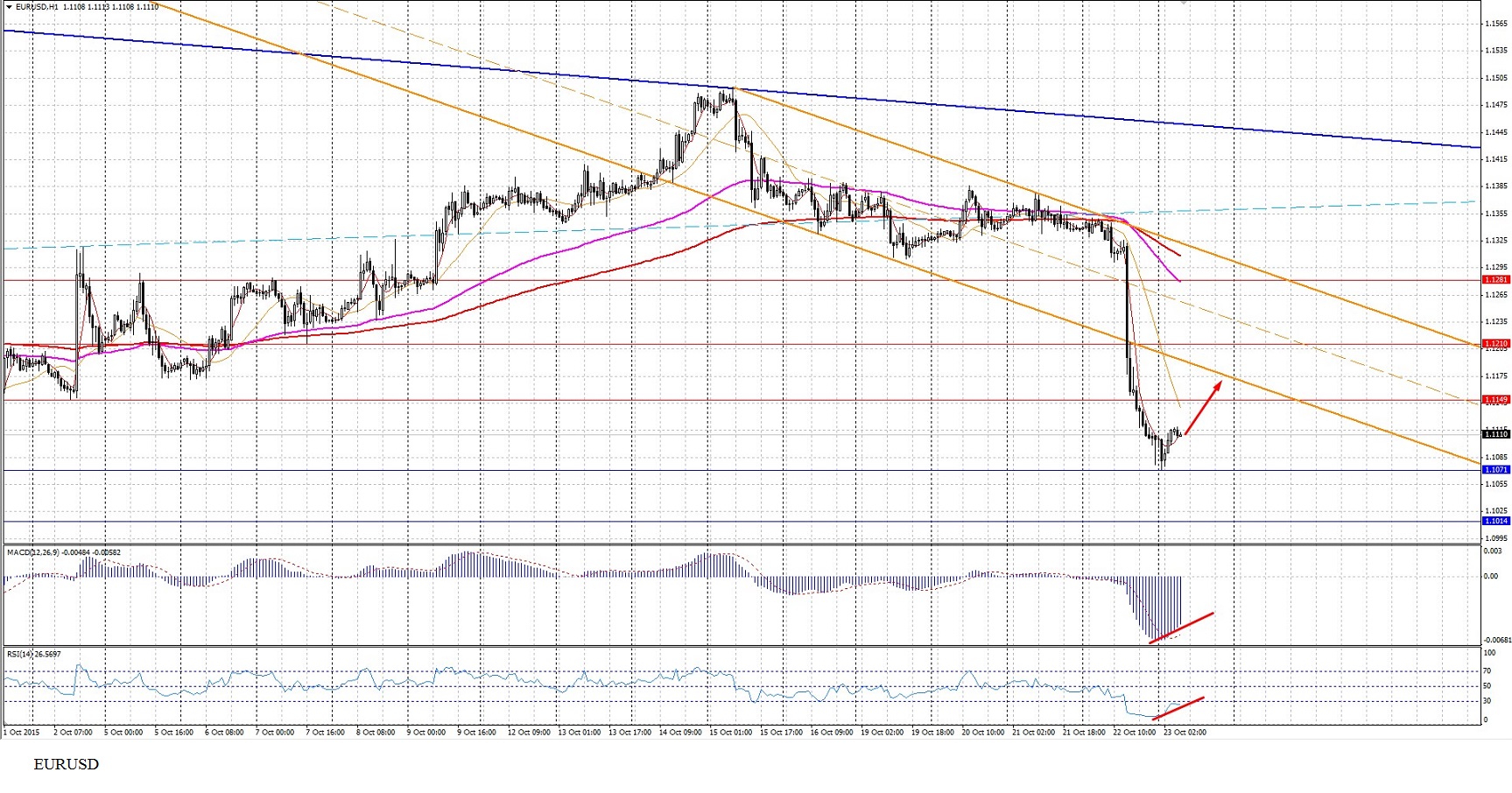Click the blue 1.1014 price label

coord(1495,521)
